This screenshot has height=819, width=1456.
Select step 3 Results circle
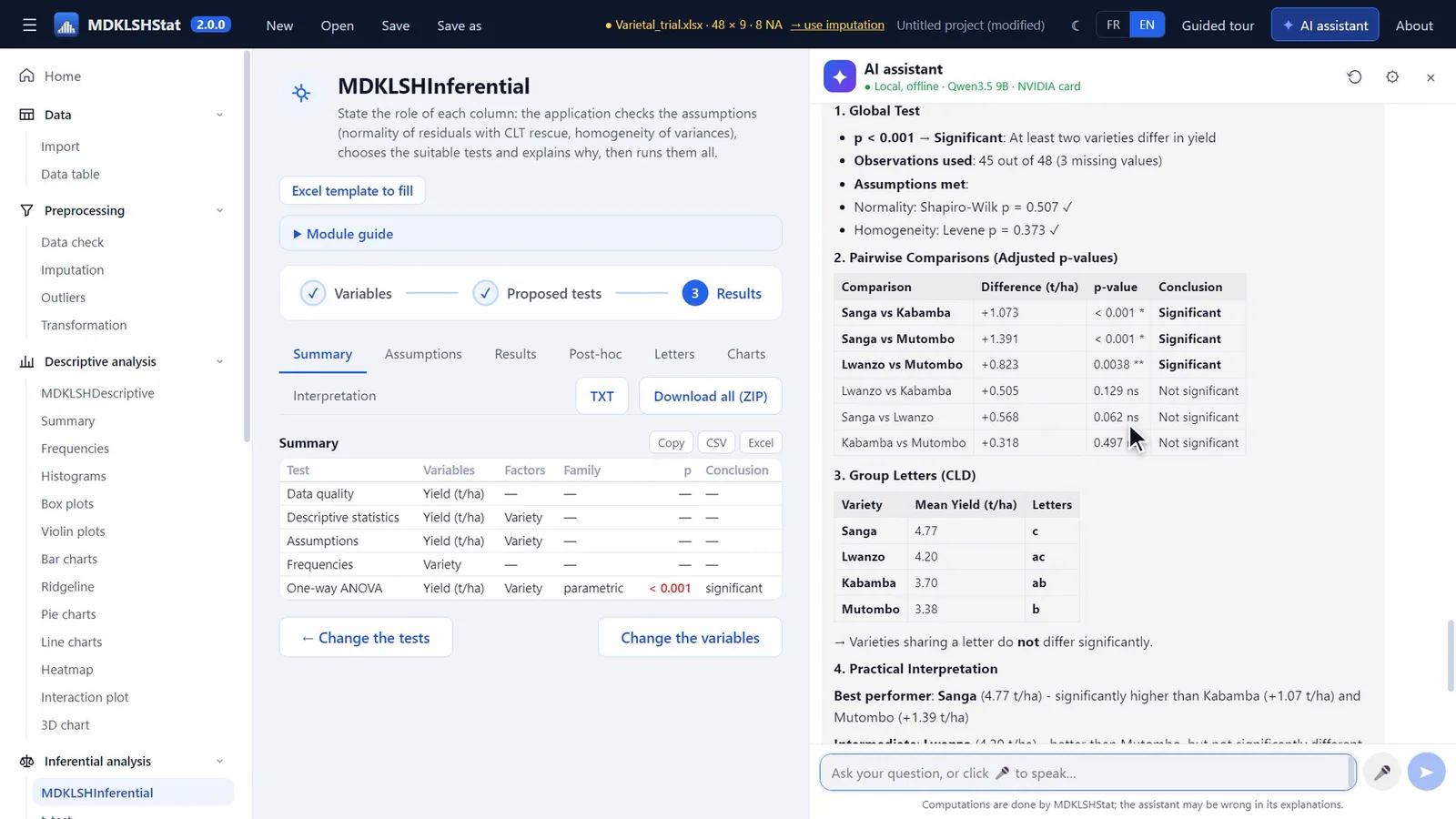695,293
